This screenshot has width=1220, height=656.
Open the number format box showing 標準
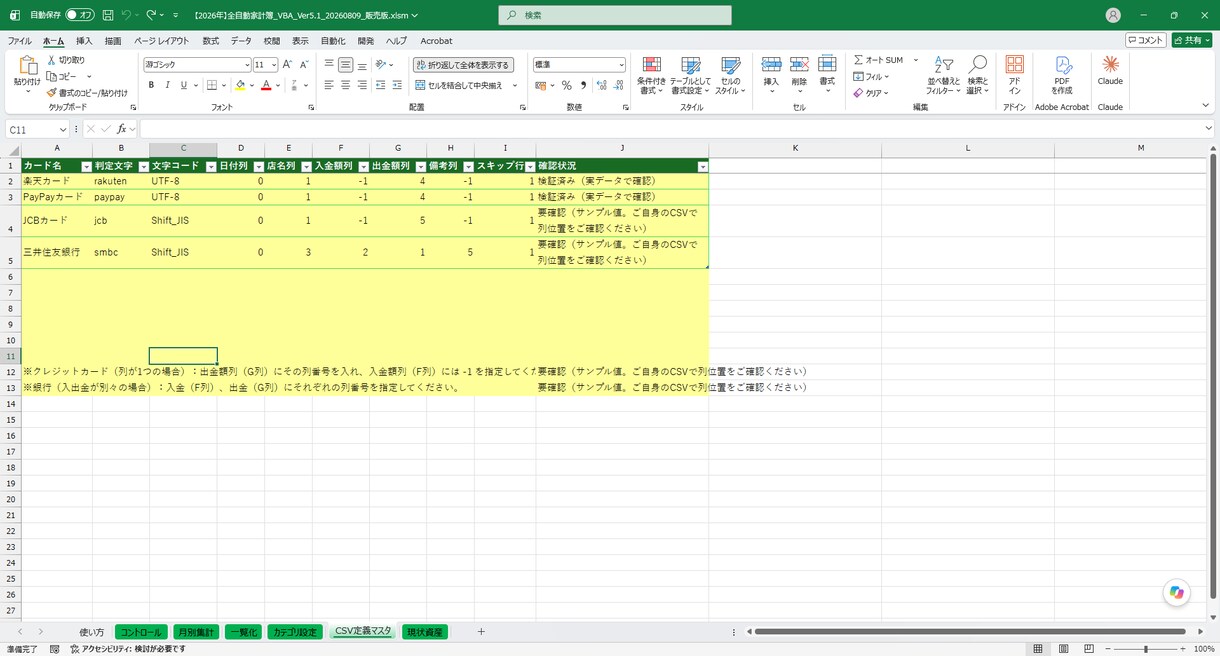[579, 64]
